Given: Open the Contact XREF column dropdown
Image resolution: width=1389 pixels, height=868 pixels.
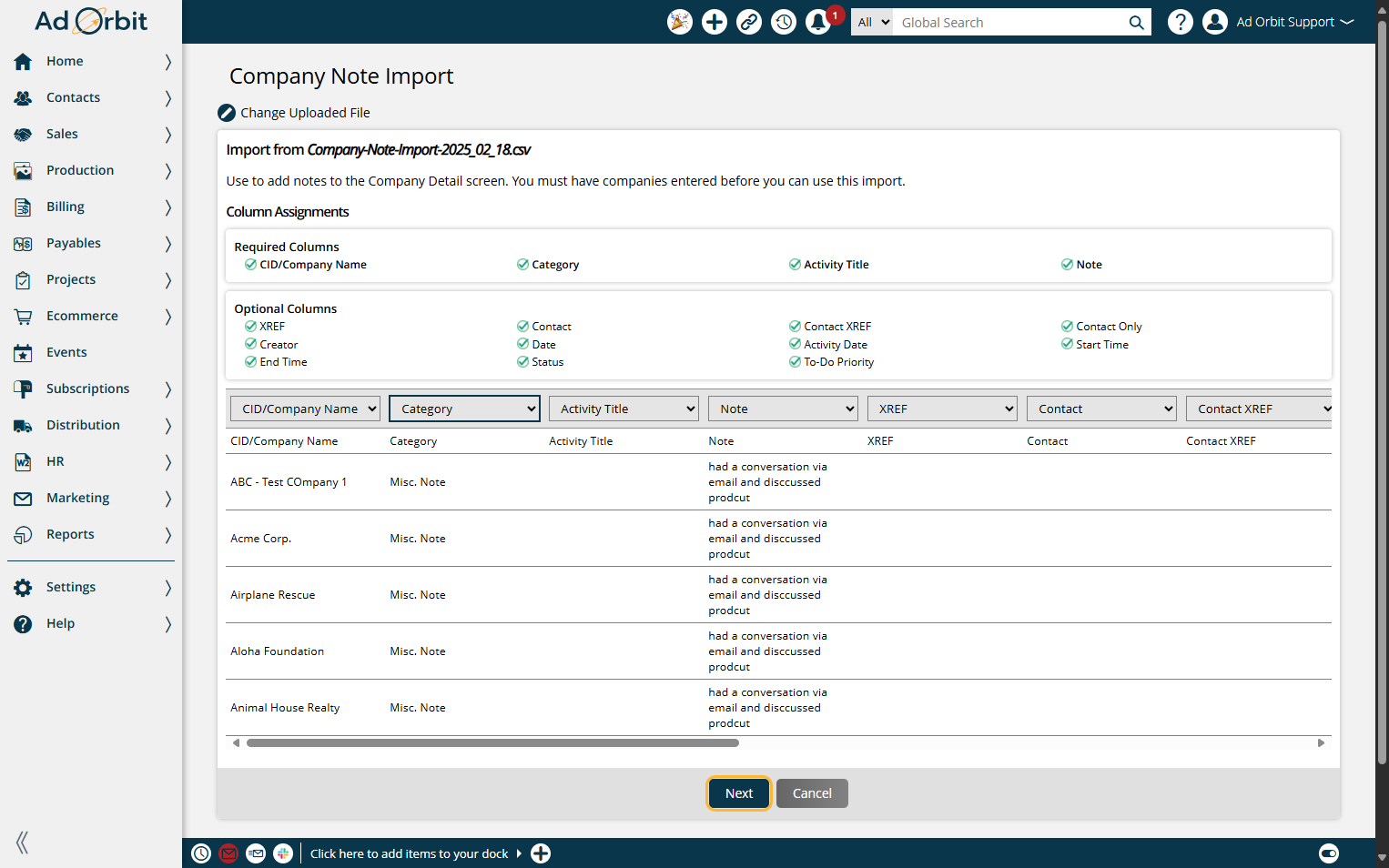Looking at the screenshot, I should pos(1259,409).
